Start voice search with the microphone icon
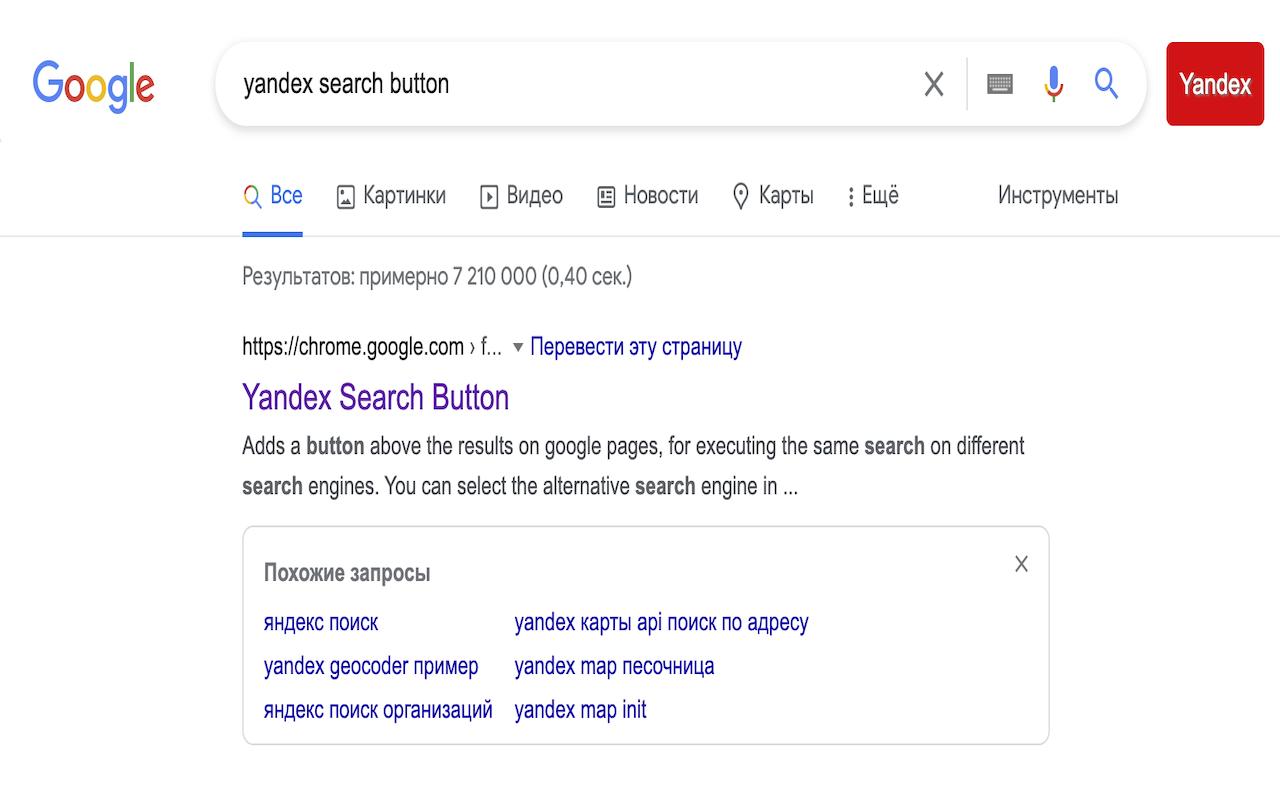Screen dimensions: 1280x800 1053,84
